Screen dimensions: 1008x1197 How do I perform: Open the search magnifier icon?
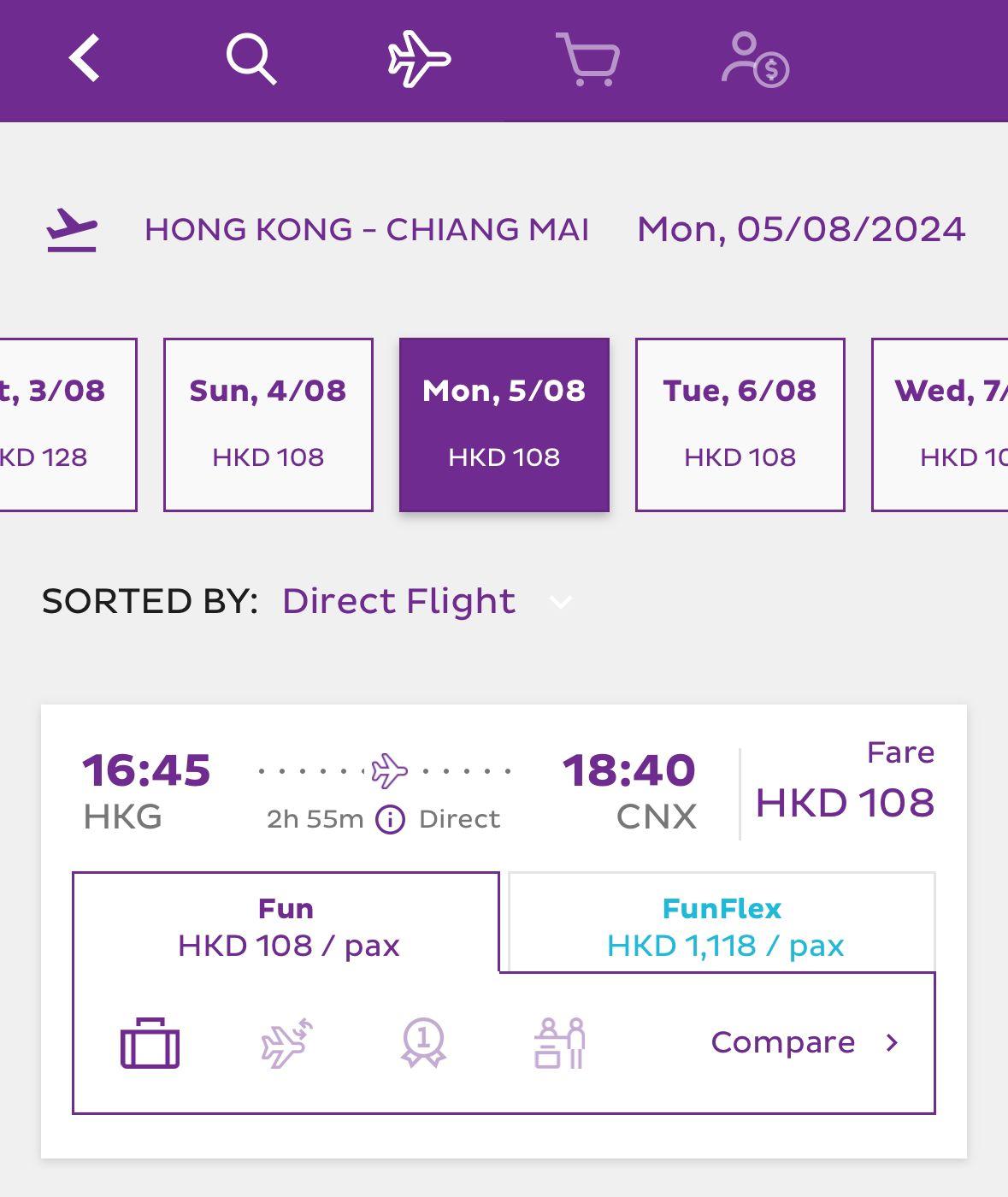[251, 59]
